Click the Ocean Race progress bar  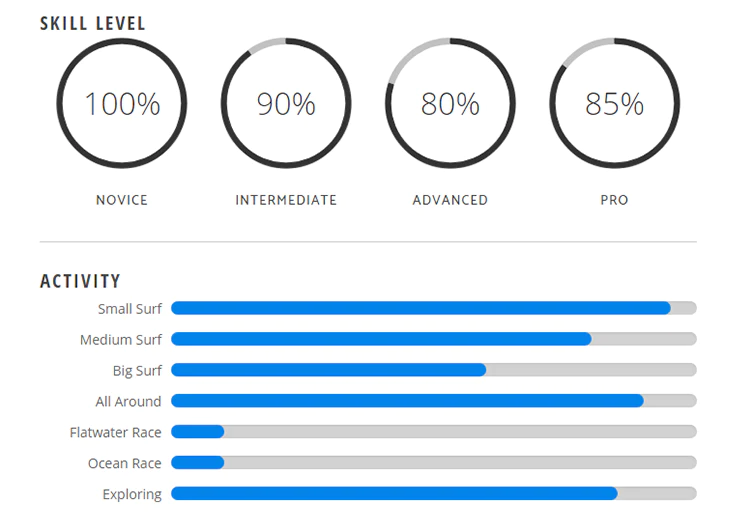pyautogui.click(x=434, y=462)
